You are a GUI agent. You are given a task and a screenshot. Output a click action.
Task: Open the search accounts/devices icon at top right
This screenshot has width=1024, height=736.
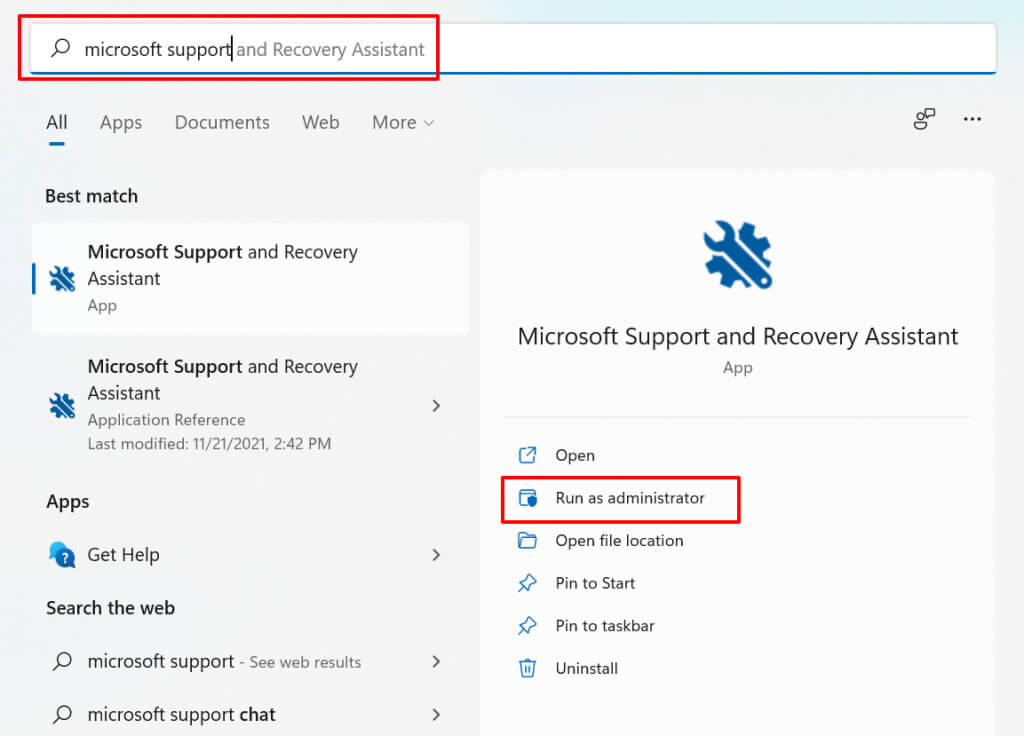[x=924, y=120]
